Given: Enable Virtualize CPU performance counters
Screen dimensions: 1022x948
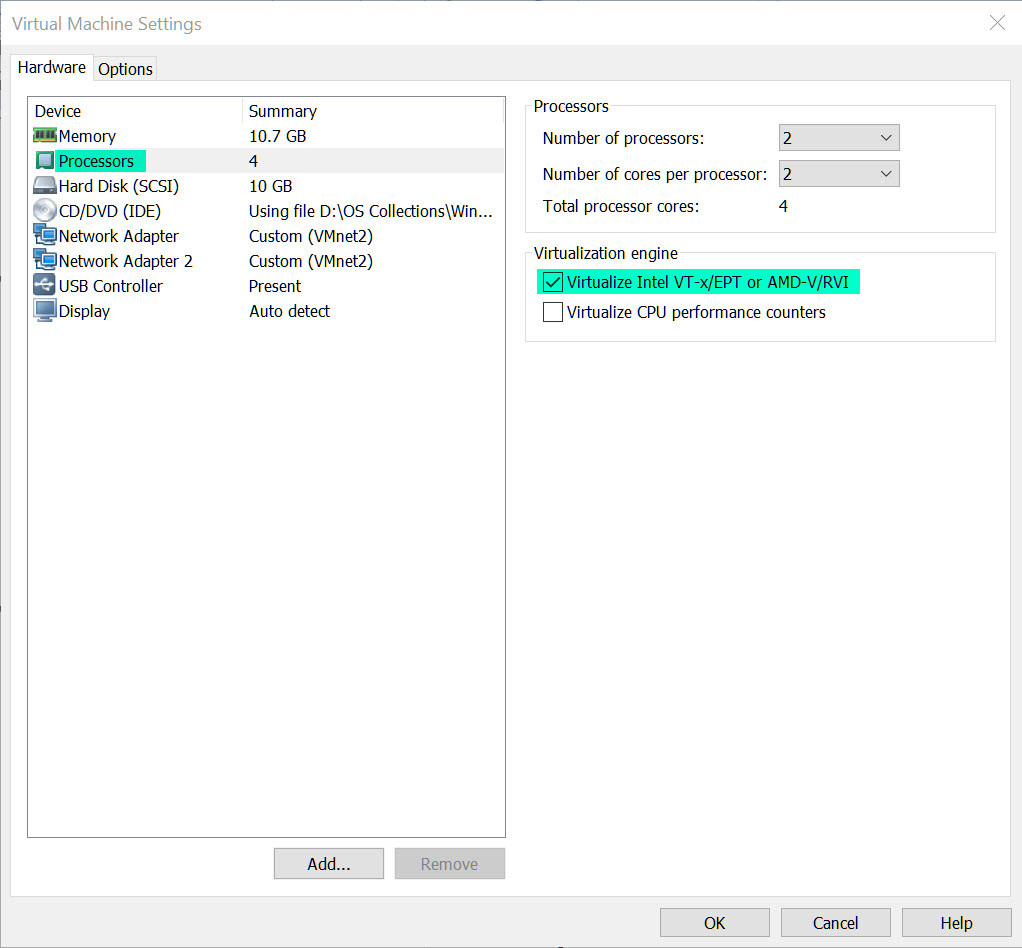Looking at the screenshot, I should point(553,312).
